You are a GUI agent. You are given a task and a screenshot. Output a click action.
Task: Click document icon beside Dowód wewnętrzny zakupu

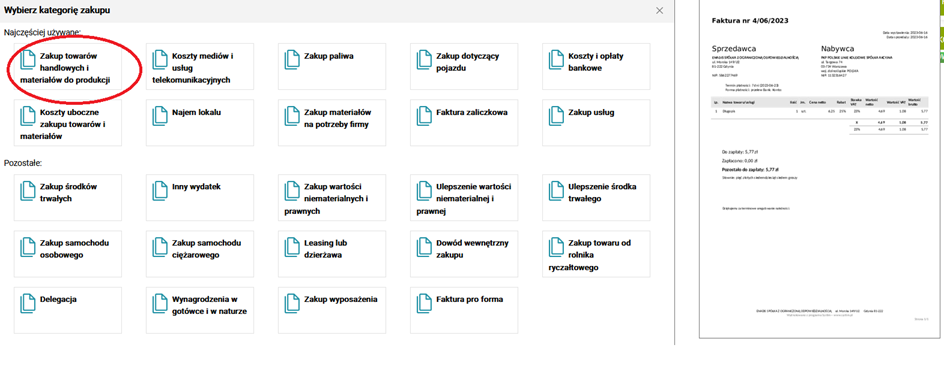coord(425,246)
